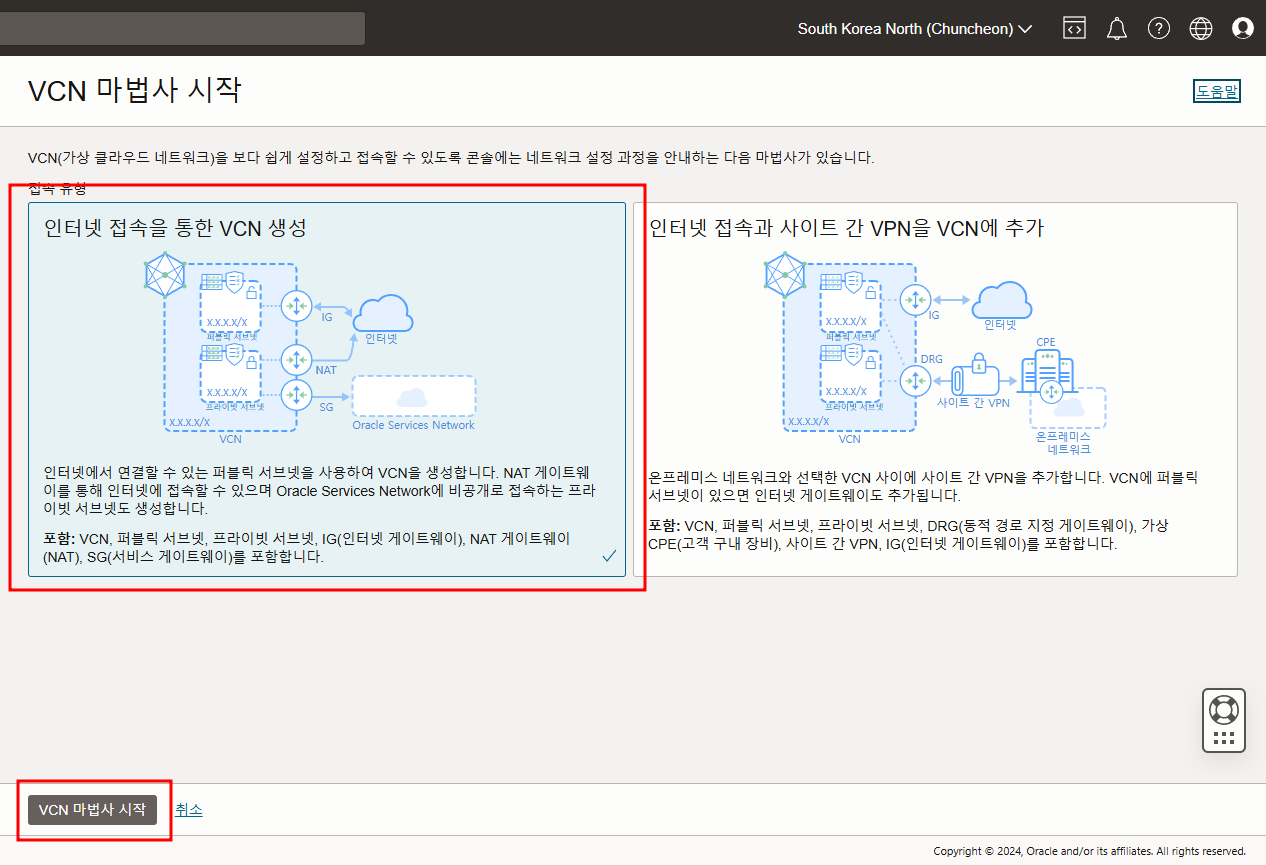Image resolution: width=1266 pixels, height=865 pixels.
Task: Select the 인터넷 접속을 통한 VCN 생성 card
Action: 327,390
